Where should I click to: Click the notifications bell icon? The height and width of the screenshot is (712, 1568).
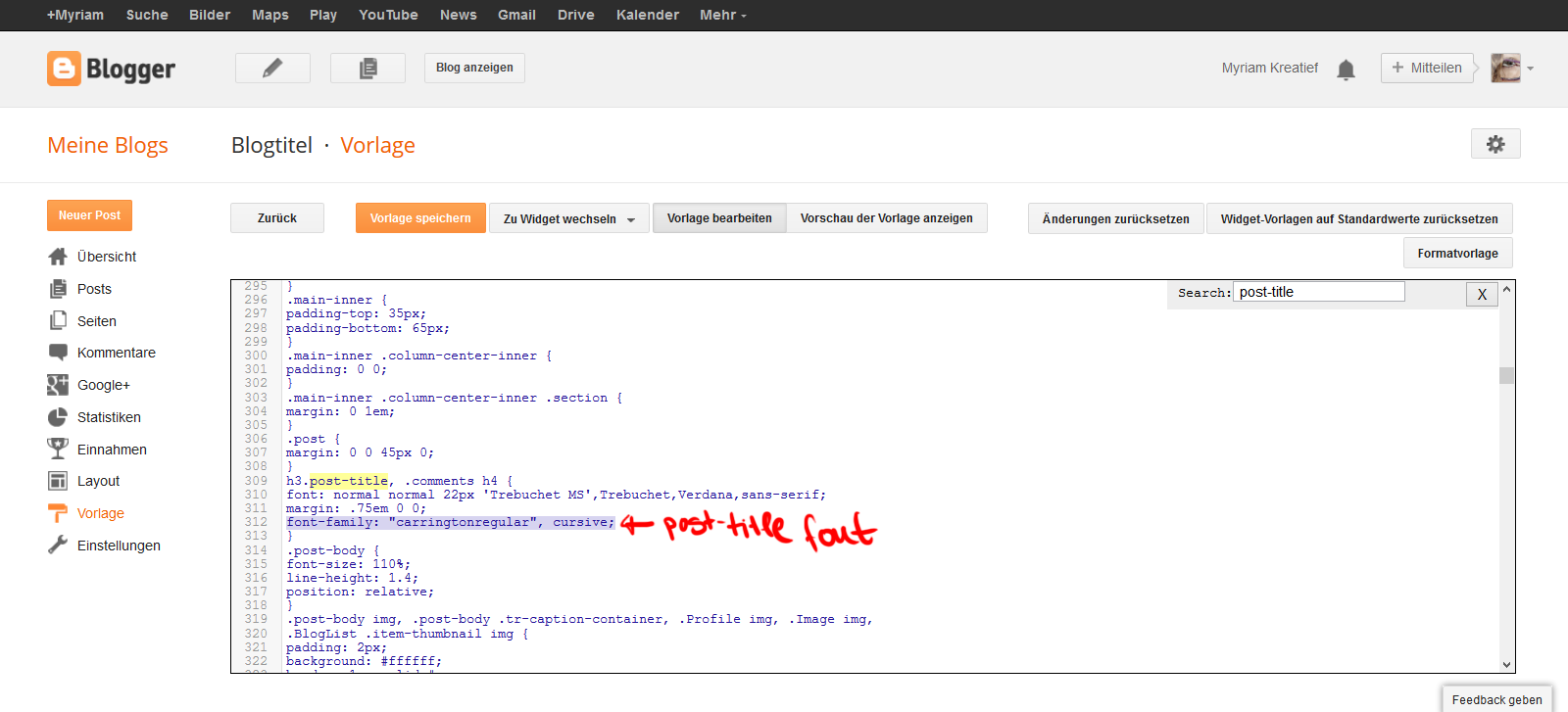click(x=1346, y=69)
